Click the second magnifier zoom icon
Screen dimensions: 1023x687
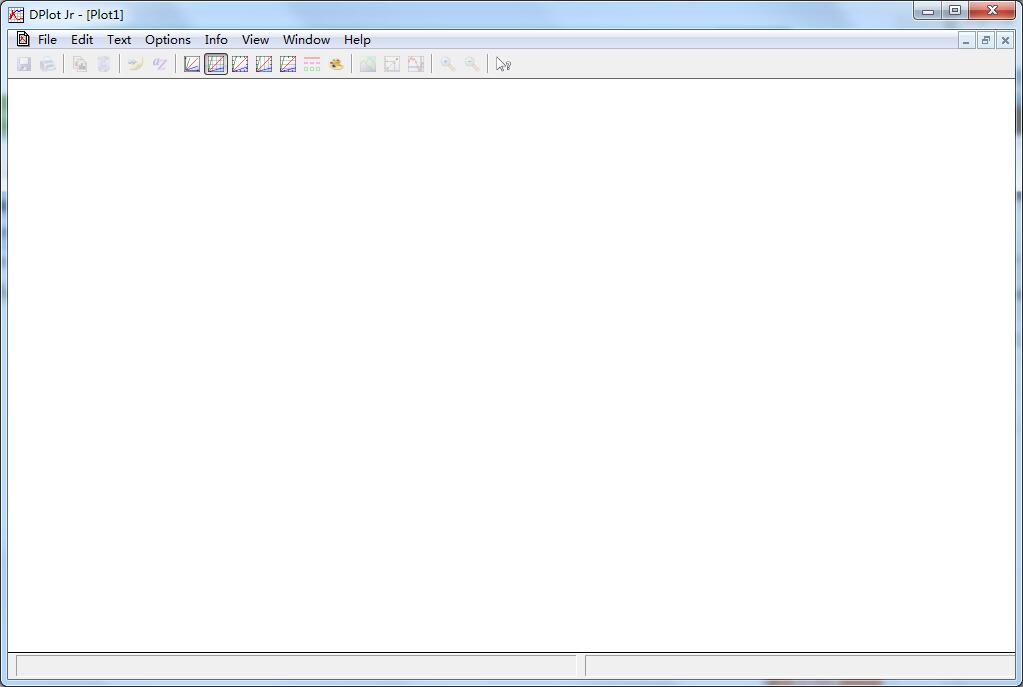click(x=472, y=64)
